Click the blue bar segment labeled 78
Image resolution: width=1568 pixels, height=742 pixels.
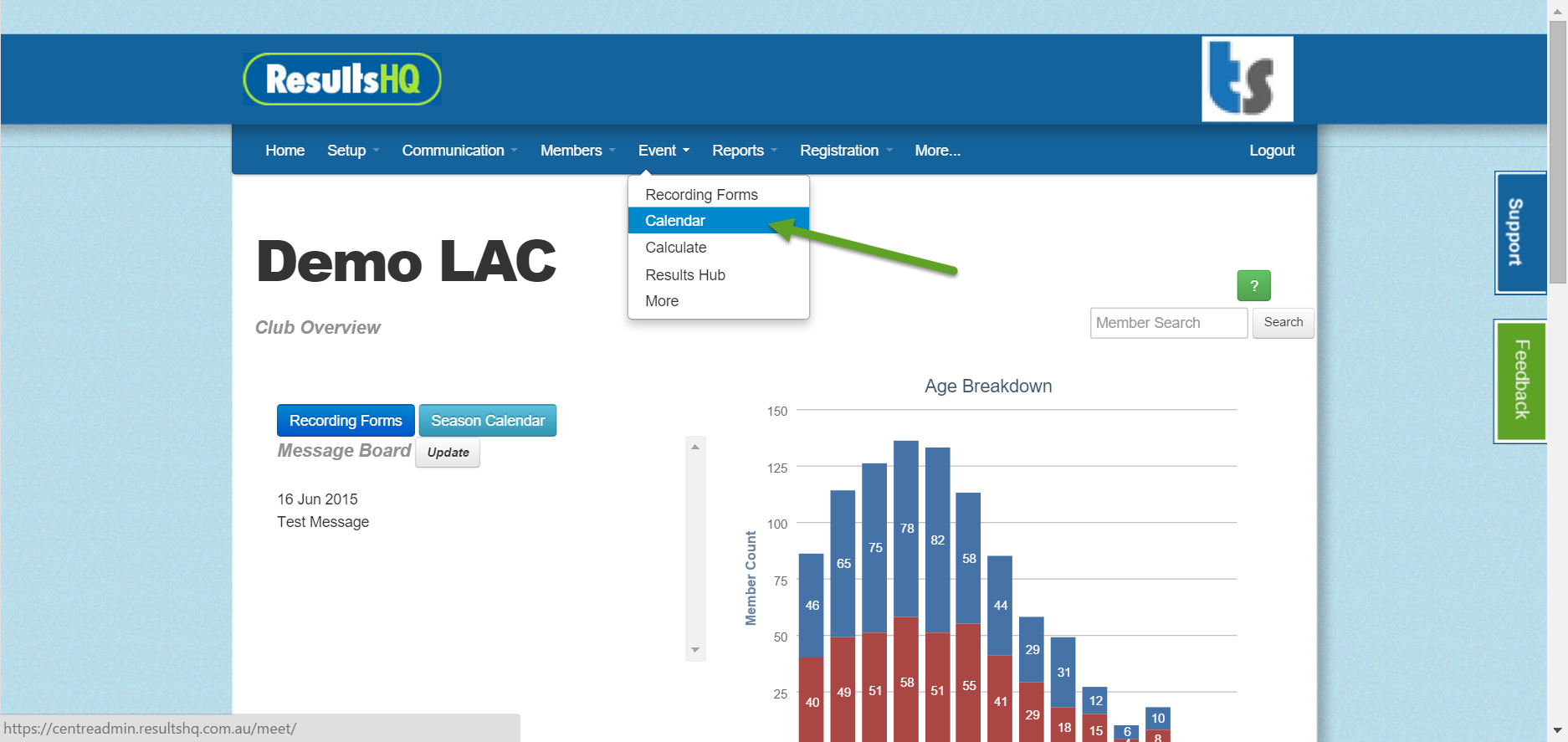(906, 529)
